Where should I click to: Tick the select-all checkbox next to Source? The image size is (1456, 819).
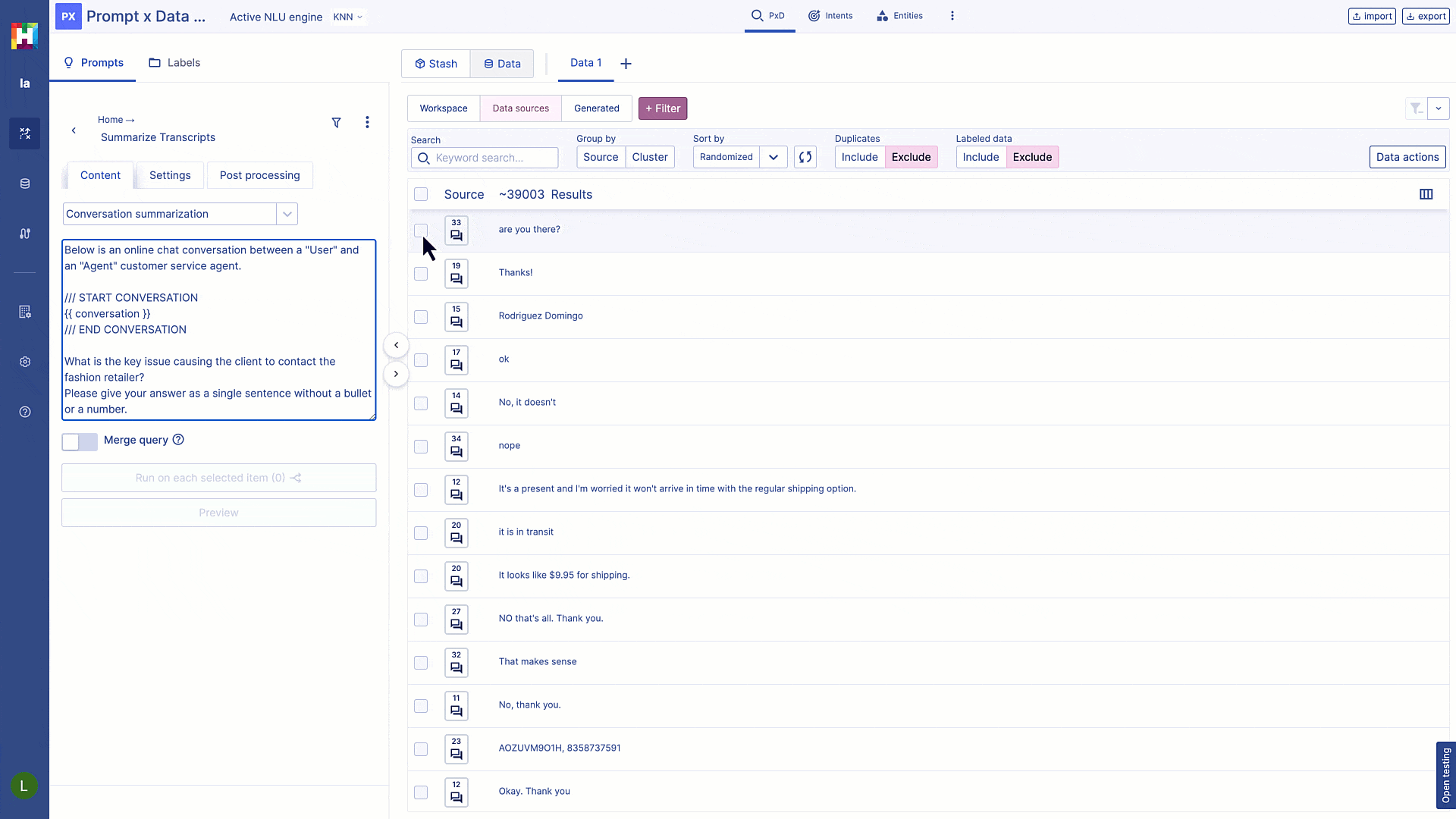click(x=421, y=194)
